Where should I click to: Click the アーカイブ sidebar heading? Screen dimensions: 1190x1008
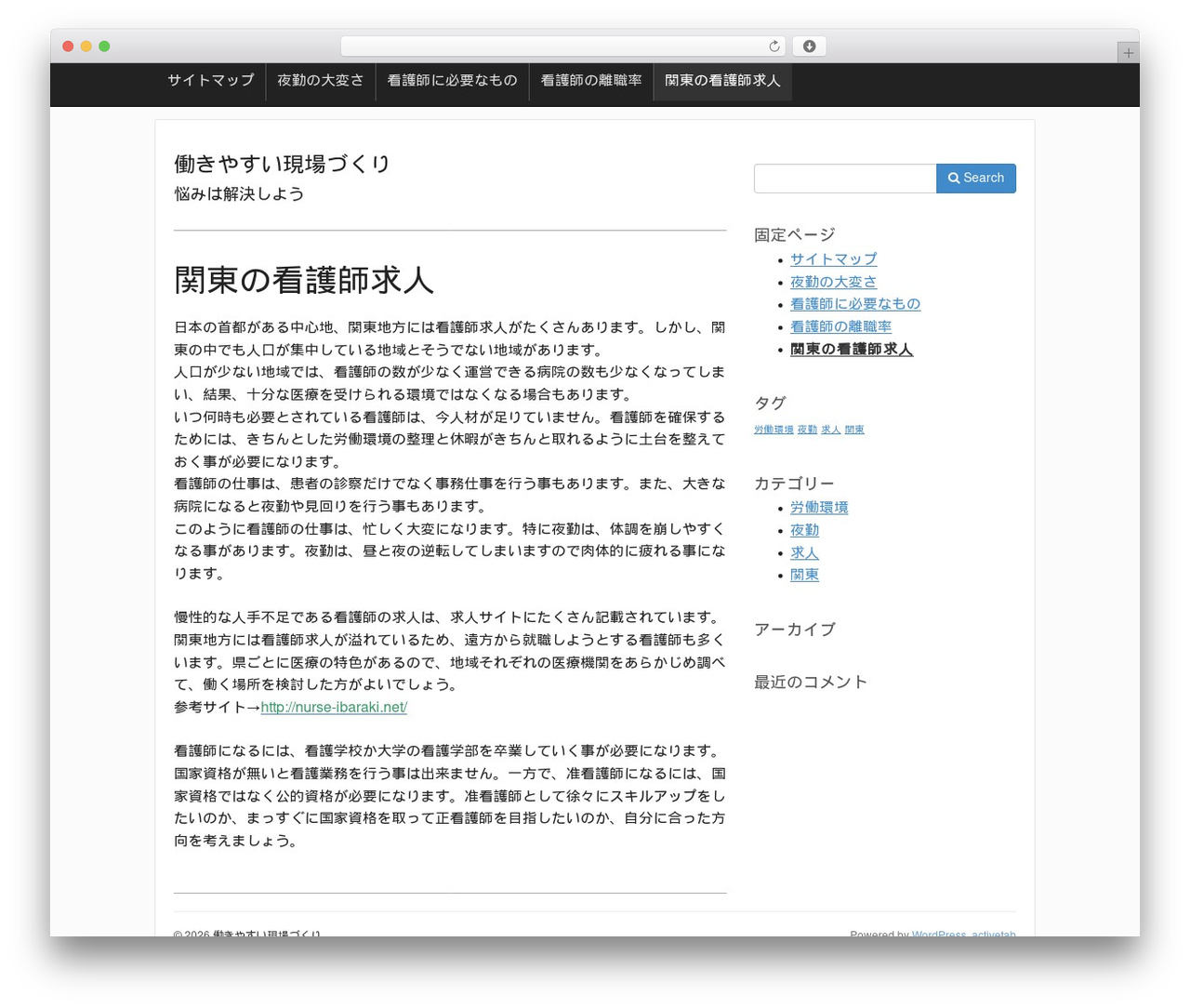[795, 630]
